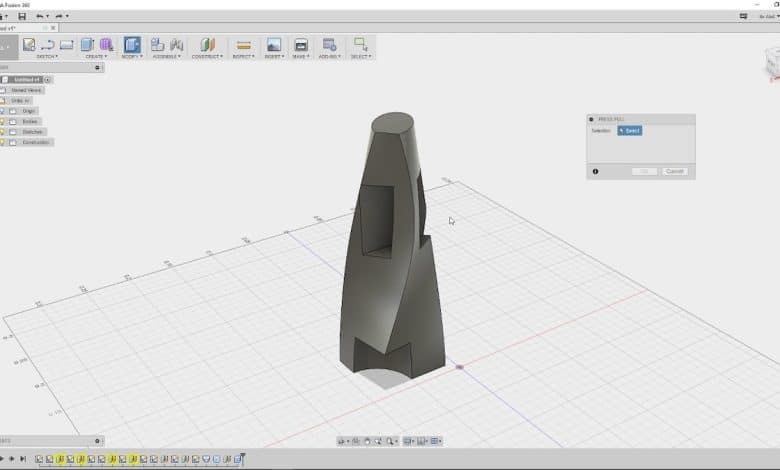
Task: Open the Scripts and Add-Ins icon
Action: (x=329, y=45)
